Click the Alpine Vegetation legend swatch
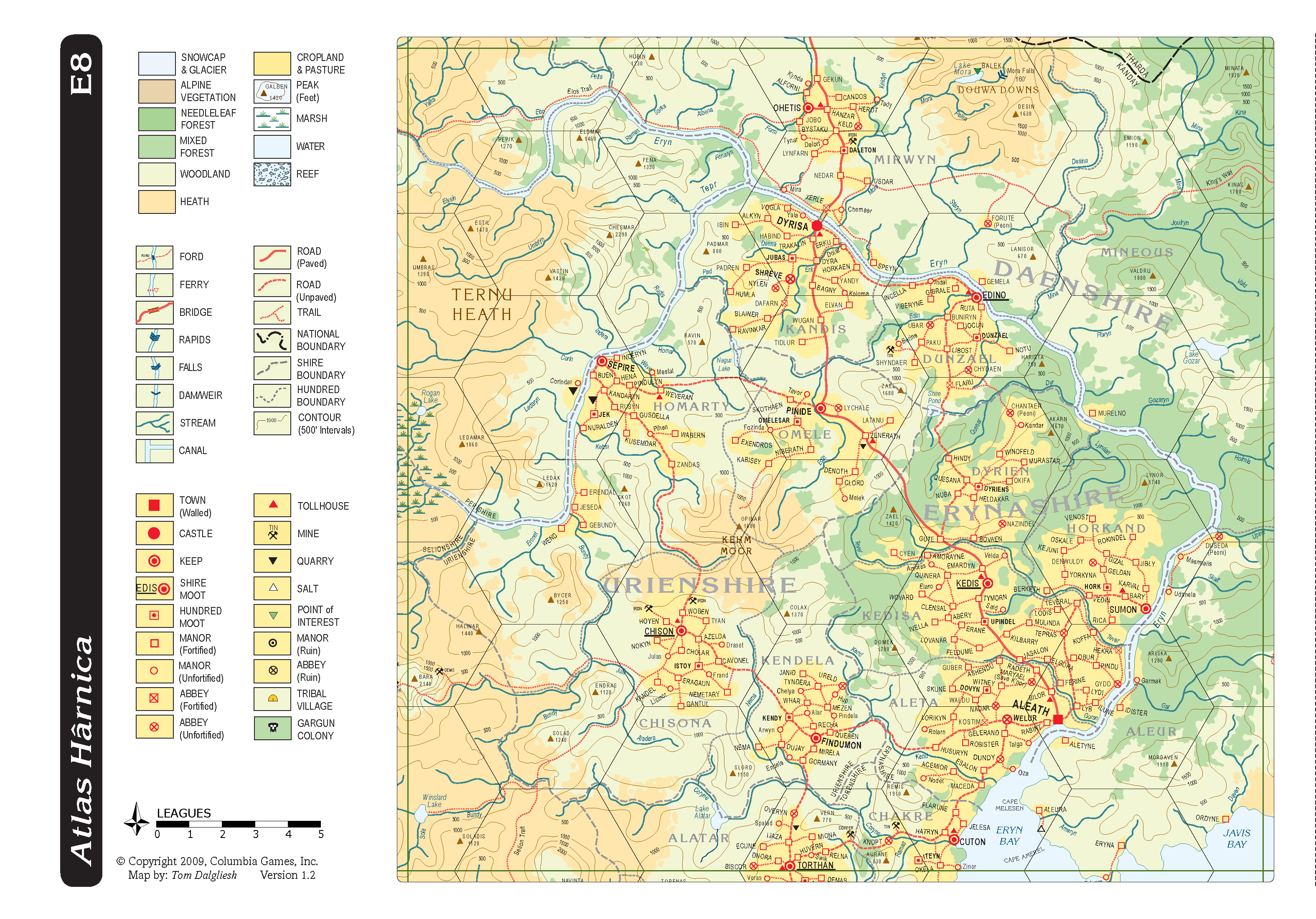The image size is (1316, 919). coord(157,91)
